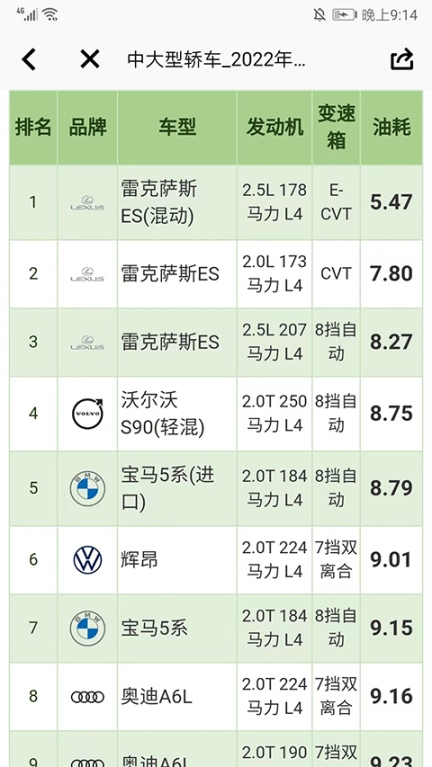
Task: Tap the 排名 column header
Action: pos(33,128)
